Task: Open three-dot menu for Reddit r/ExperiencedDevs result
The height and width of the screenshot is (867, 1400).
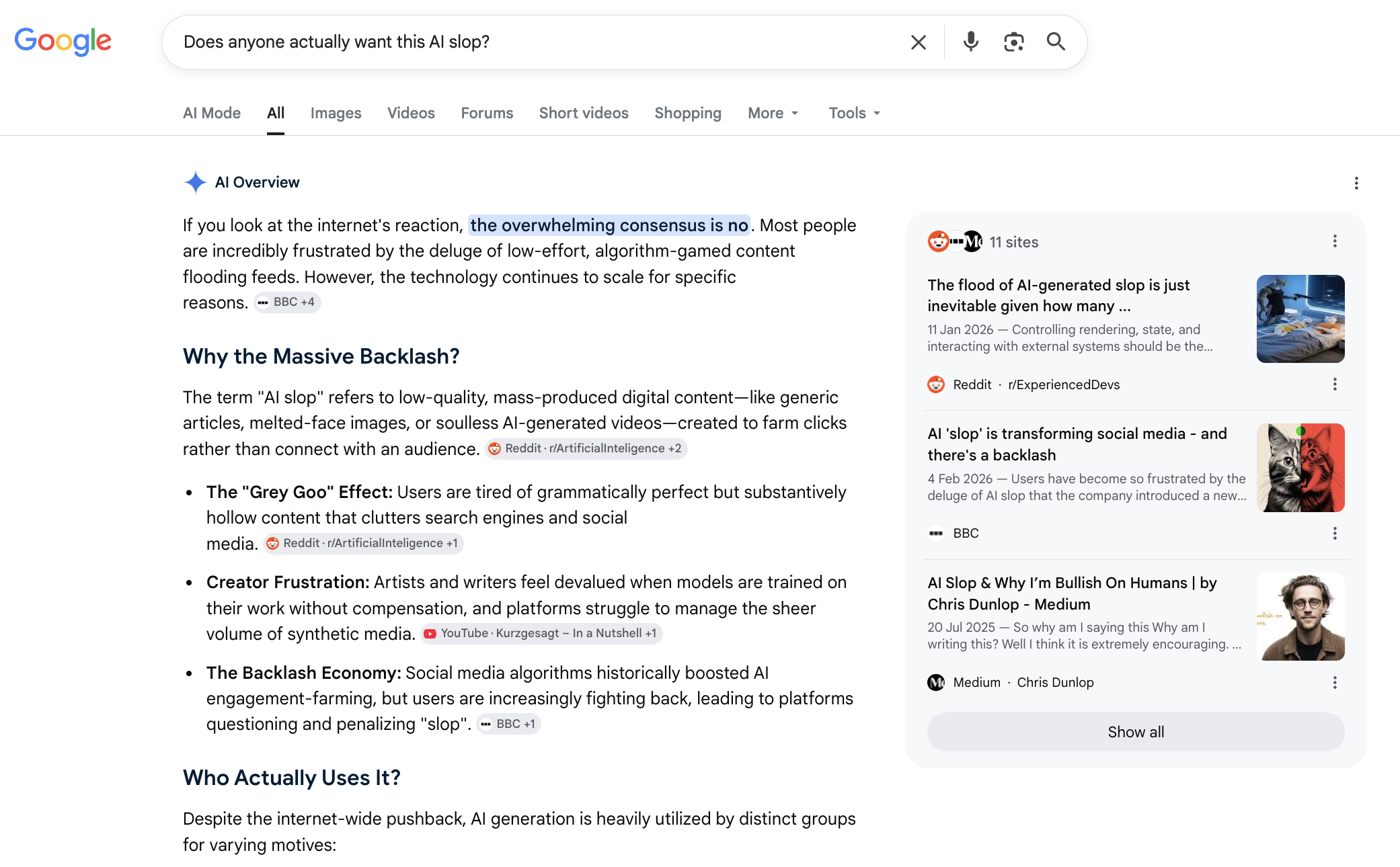Action: (1335, 384)
